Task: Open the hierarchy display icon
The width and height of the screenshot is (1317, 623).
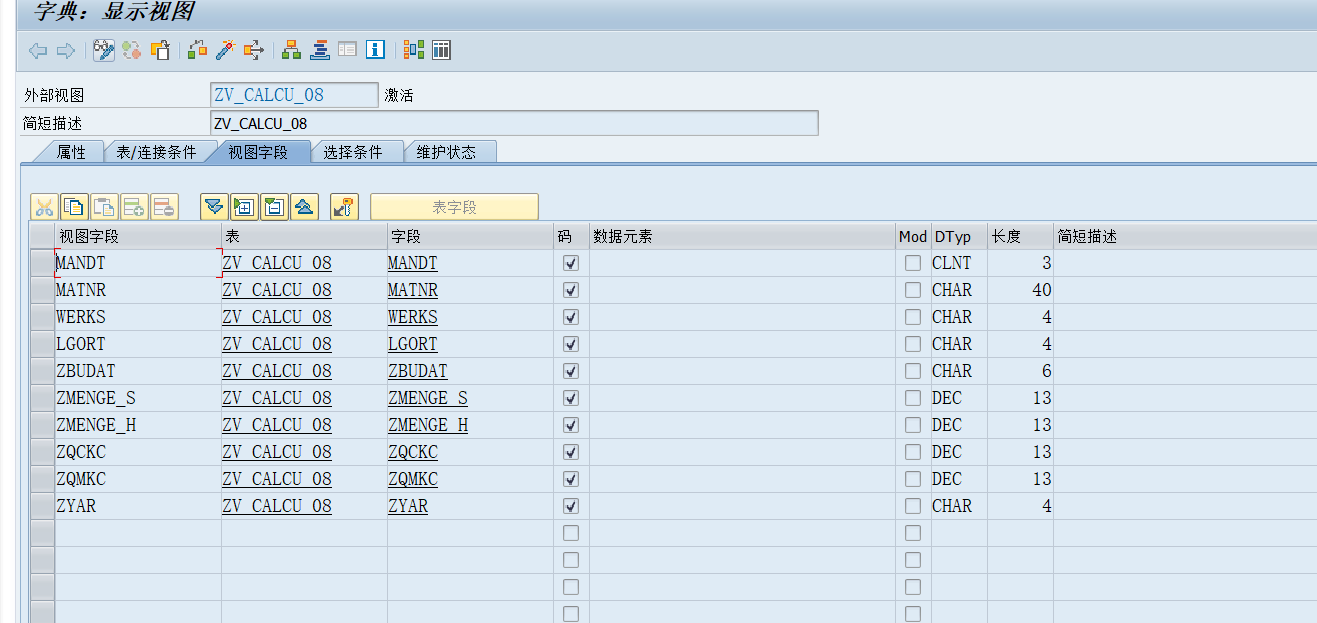Action: 291,49
